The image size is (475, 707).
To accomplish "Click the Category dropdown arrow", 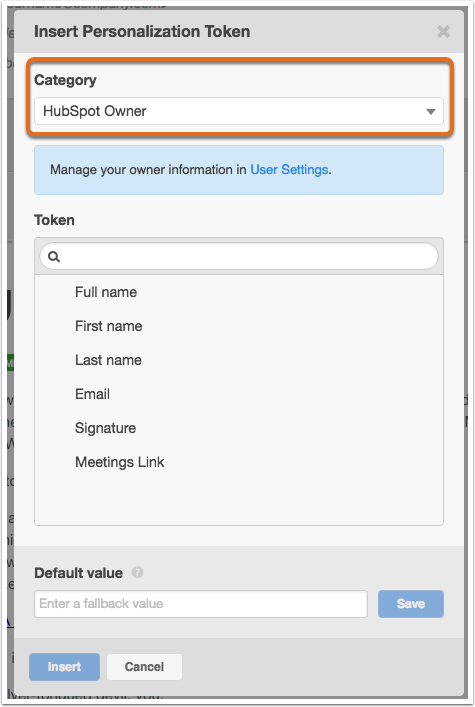I will point(431,111).
